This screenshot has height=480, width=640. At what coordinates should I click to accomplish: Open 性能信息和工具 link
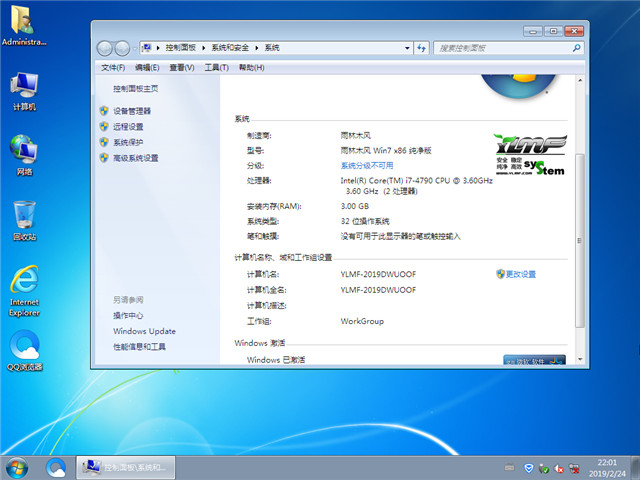pyautogui.click(x=139, y=347)
